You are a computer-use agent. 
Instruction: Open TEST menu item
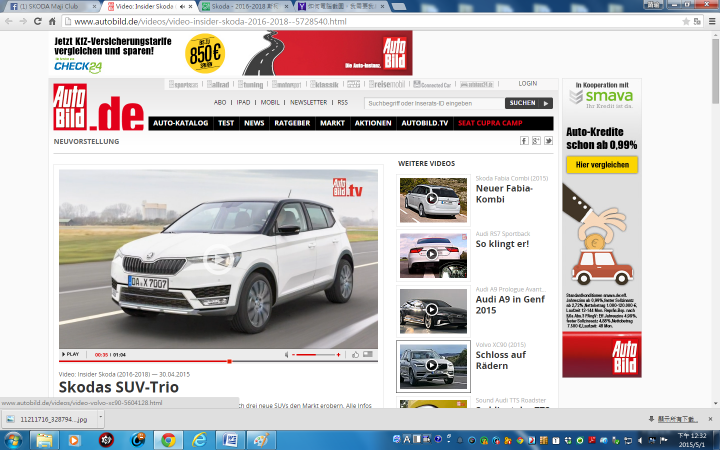[x=226, y=123]
